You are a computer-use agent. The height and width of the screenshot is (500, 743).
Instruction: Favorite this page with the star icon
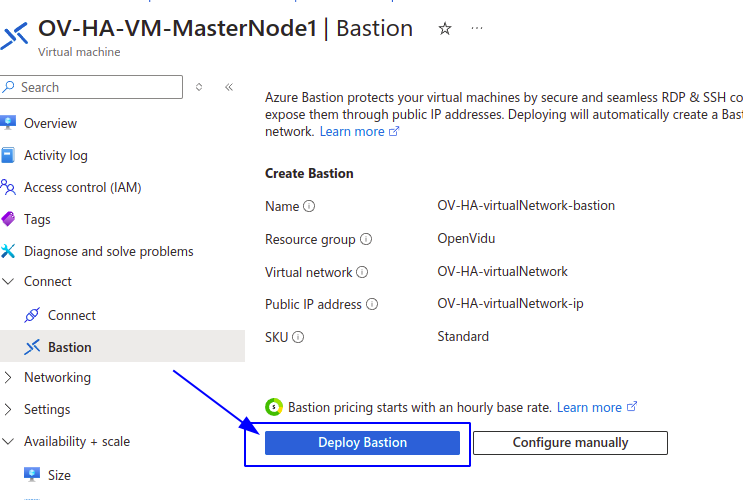(x=444, y=29)
